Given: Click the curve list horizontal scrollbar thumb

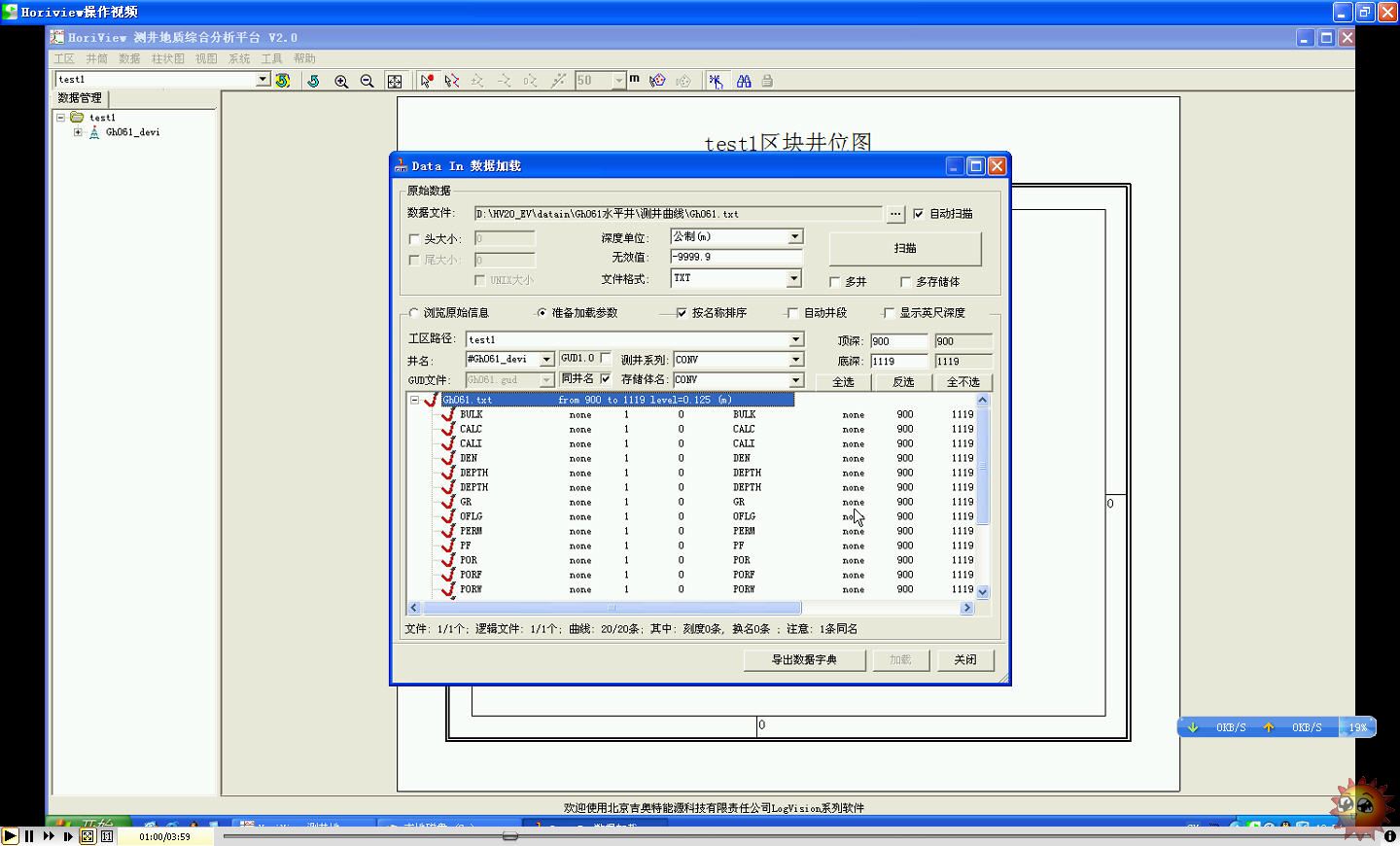Looking at the screenshot, I should (x=612, y=608).
